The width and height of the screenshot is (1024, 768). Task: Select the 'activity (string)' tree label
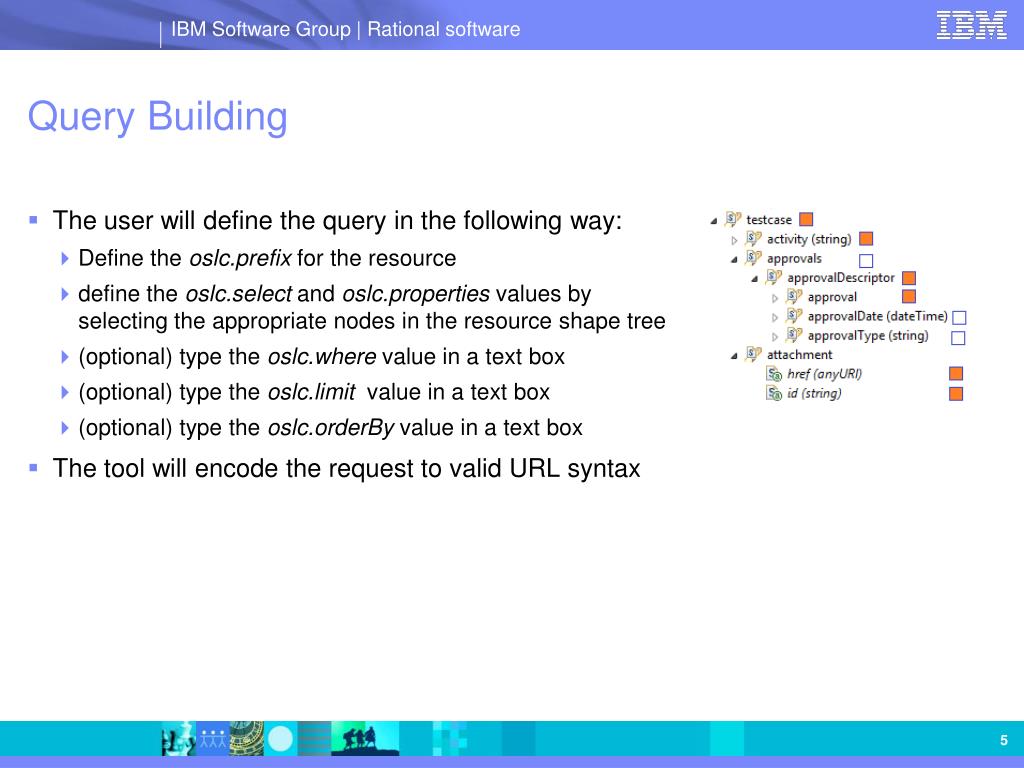tap(809, 239)
